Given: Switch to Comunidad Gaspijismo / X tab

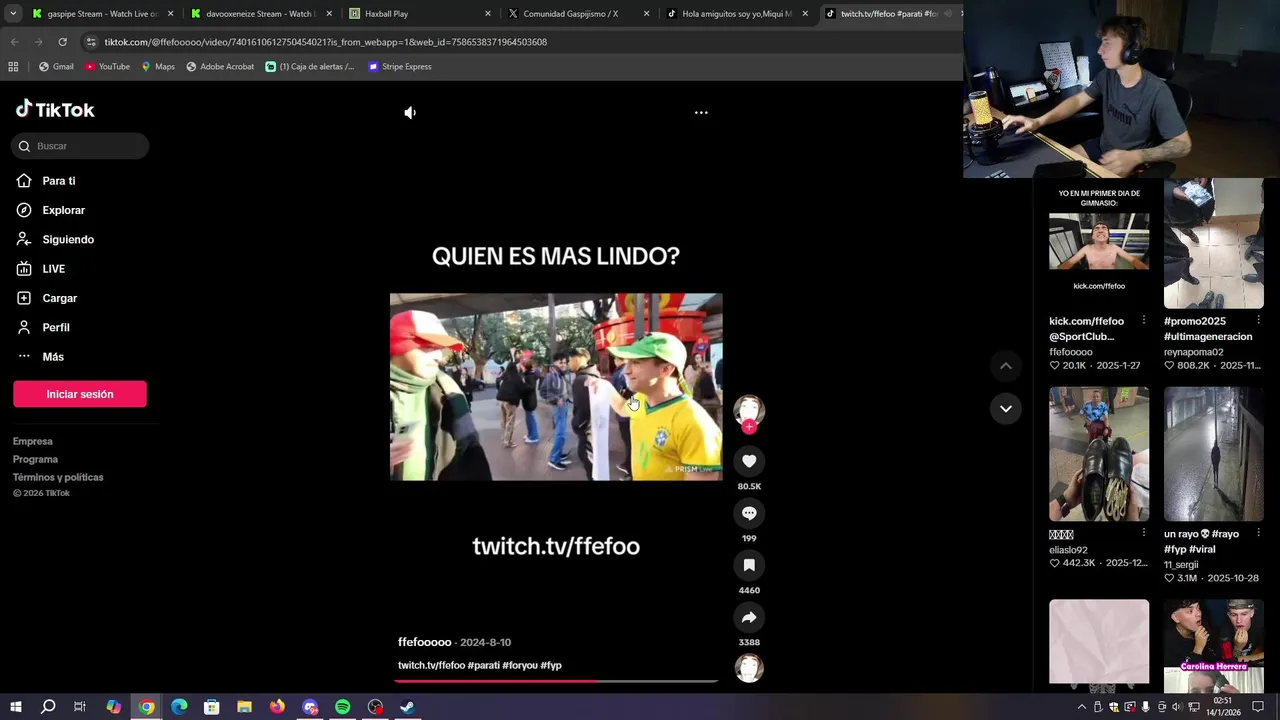Looking at the screenshot, I should [x=578, y=14].
